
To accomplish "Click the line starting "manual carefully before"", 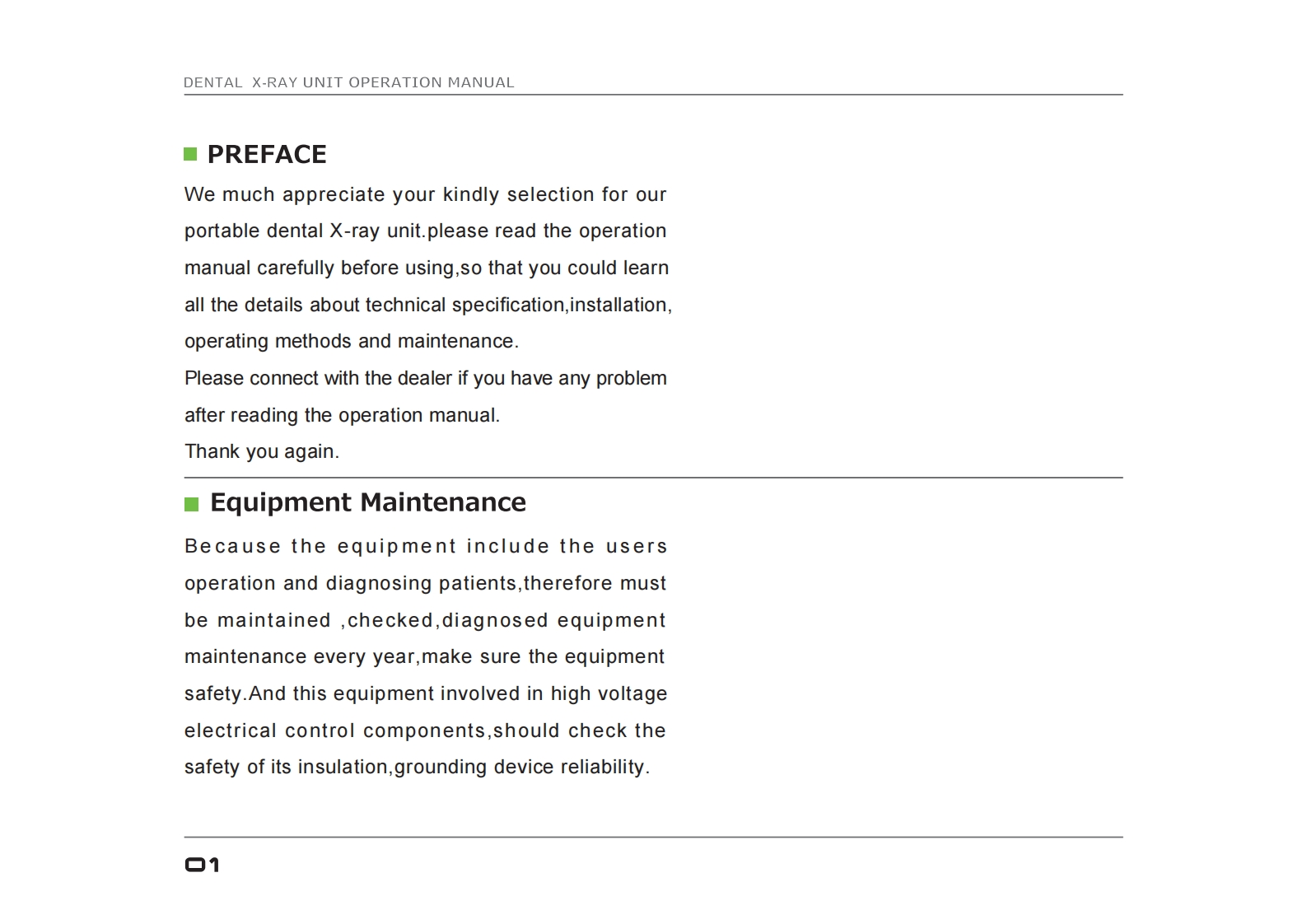I will point(426,268).
